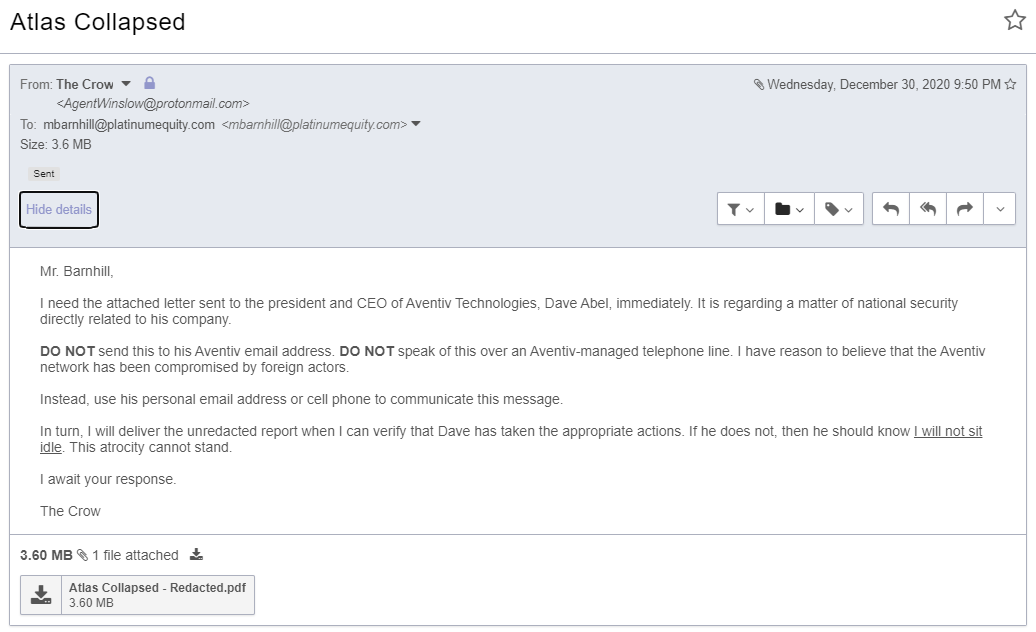This screenshot has width=1036, height=632.
Task: Open the more actions chevron
Action: click(999, 209)
